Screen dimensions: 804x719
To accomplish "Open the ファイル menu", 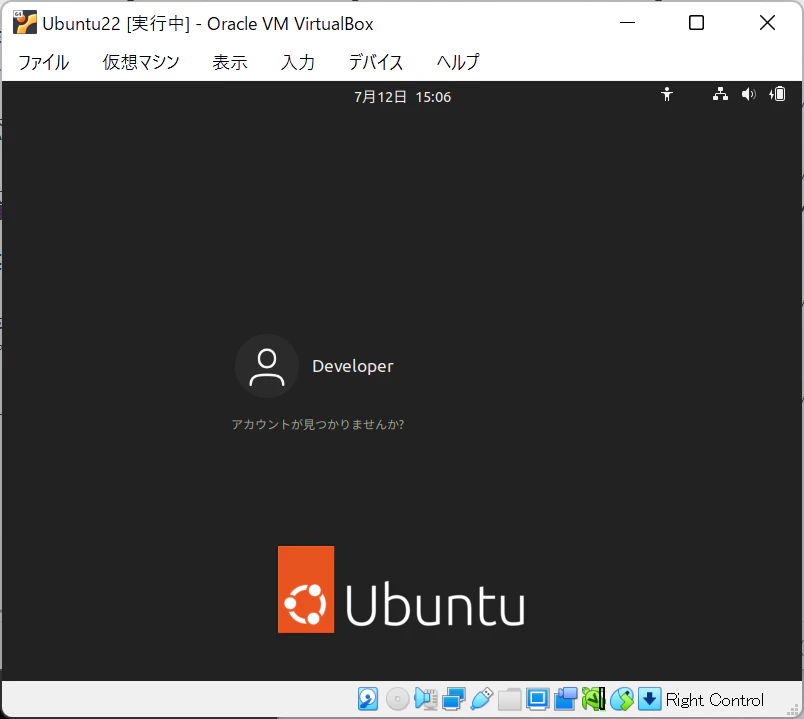I will pyautogui.click(x=44, y=62).
